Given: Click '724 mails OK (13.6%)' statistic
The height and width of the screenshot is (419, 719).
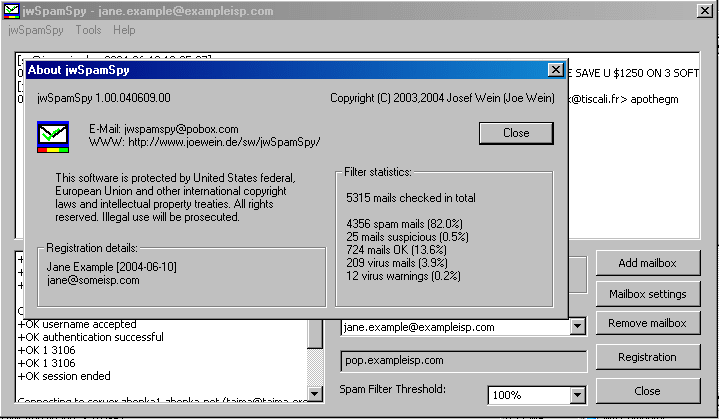Looking at the screenshot, I should point(396,250).
